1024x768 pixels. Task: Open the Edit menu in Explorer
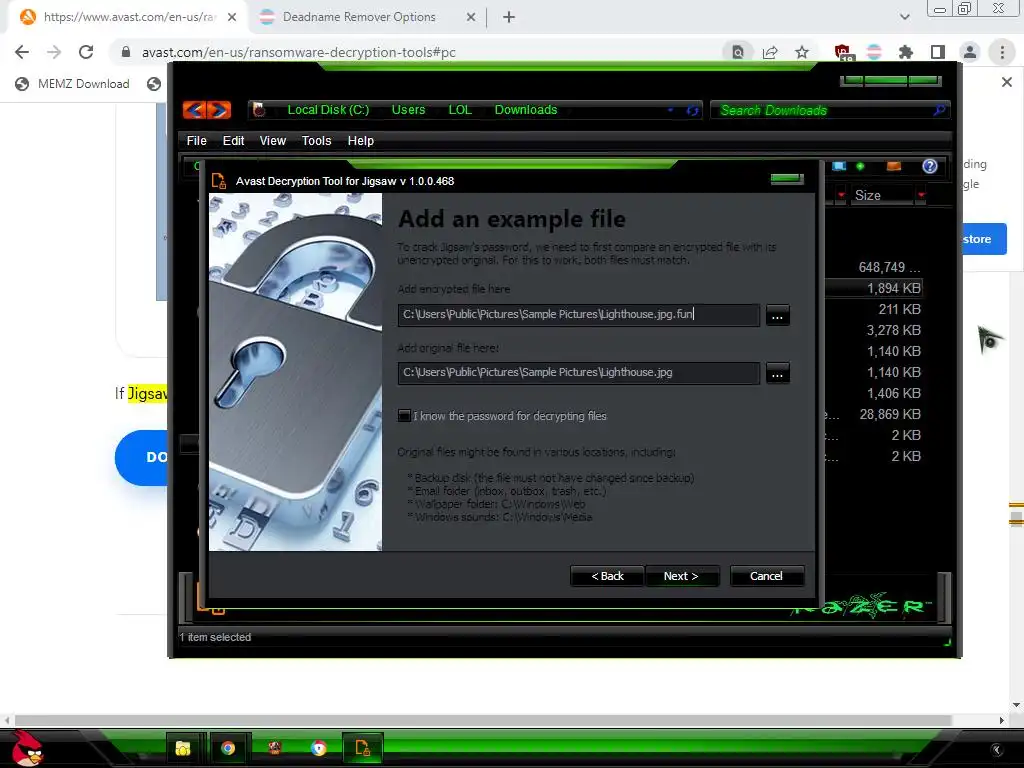click(x=233, y=140)
